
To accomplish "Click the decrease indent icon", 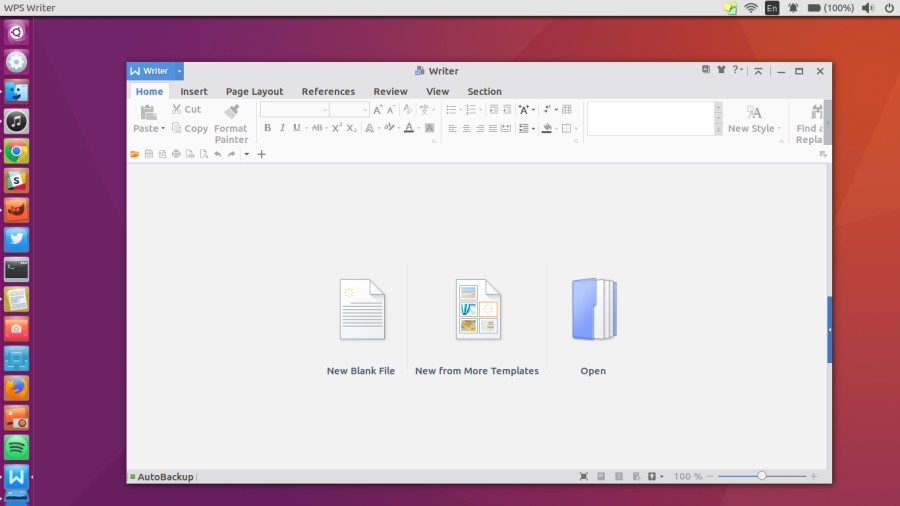I will click(x=494, y=110).
